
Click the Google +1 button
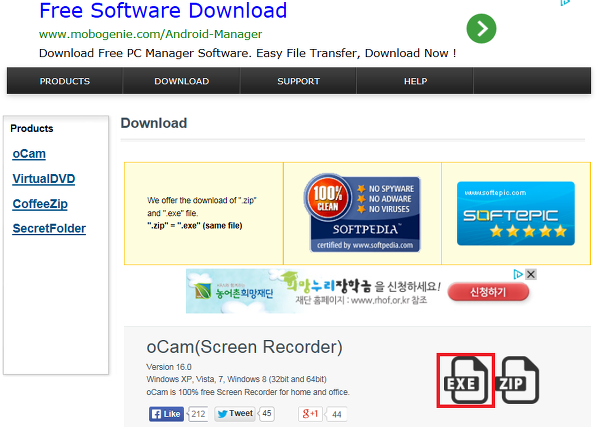point(310,414)
